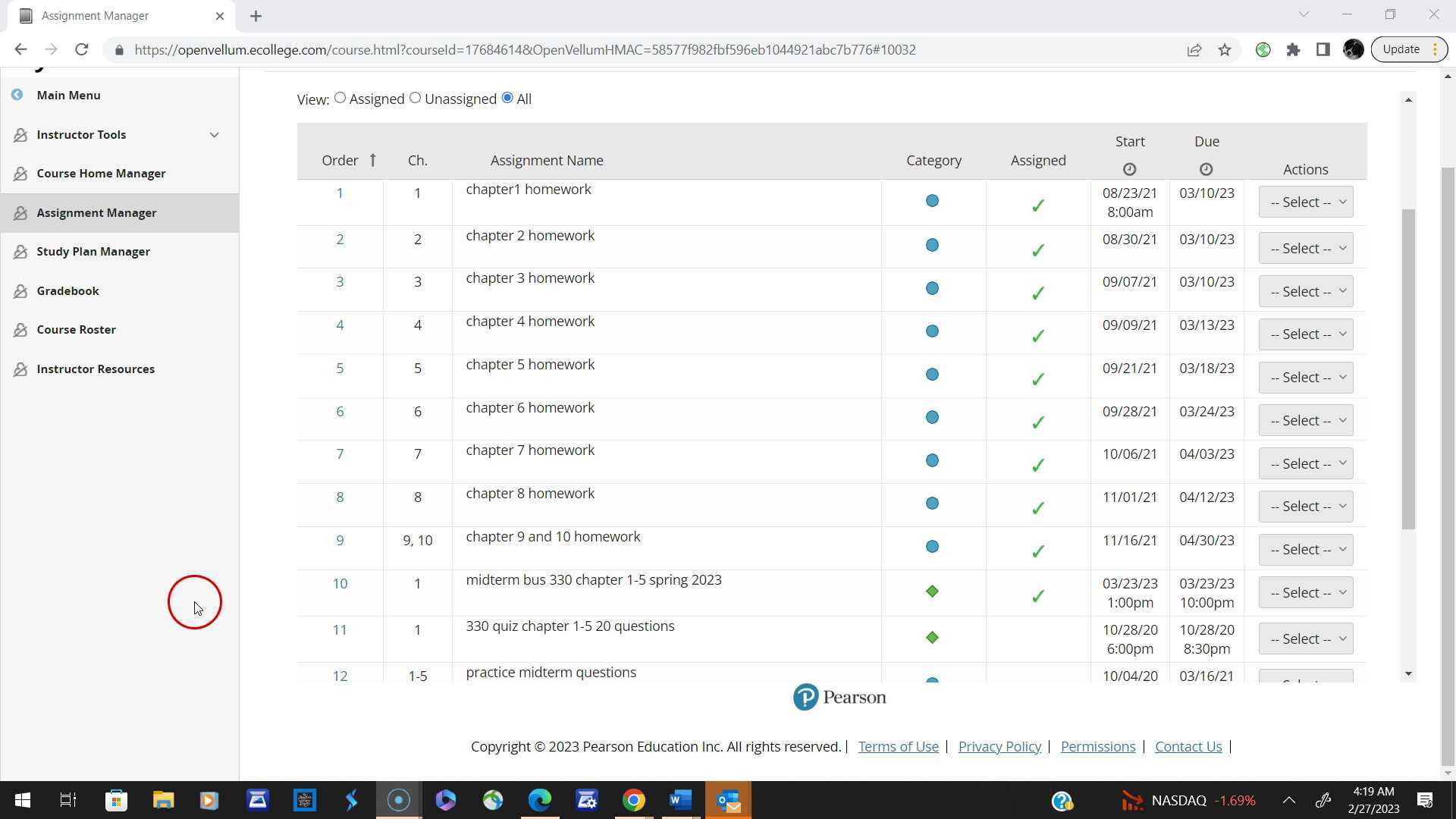Go to Study Plan Manager

click(93, 252)
